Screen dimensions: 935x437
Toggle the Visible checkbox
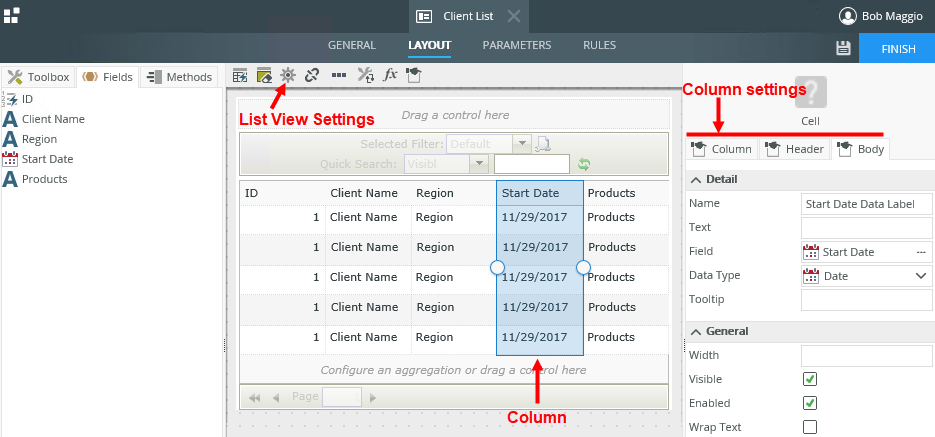[x=810, y=379]
